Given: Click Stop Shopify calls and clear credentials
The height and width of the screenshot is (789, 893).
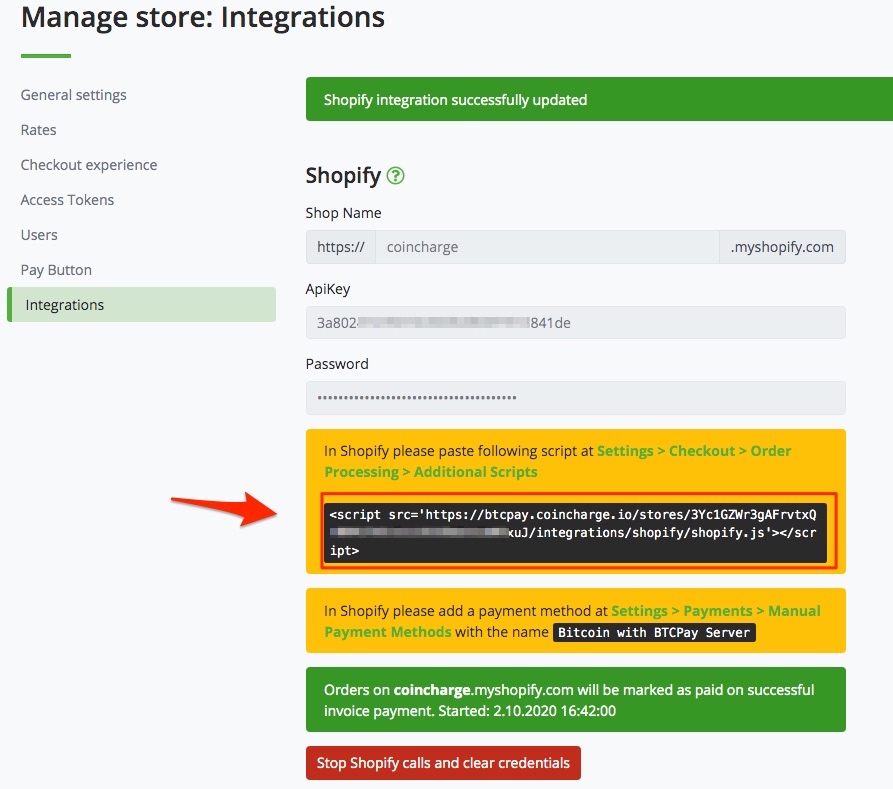Looking at the screenshot, I should [x=443, y=763].
